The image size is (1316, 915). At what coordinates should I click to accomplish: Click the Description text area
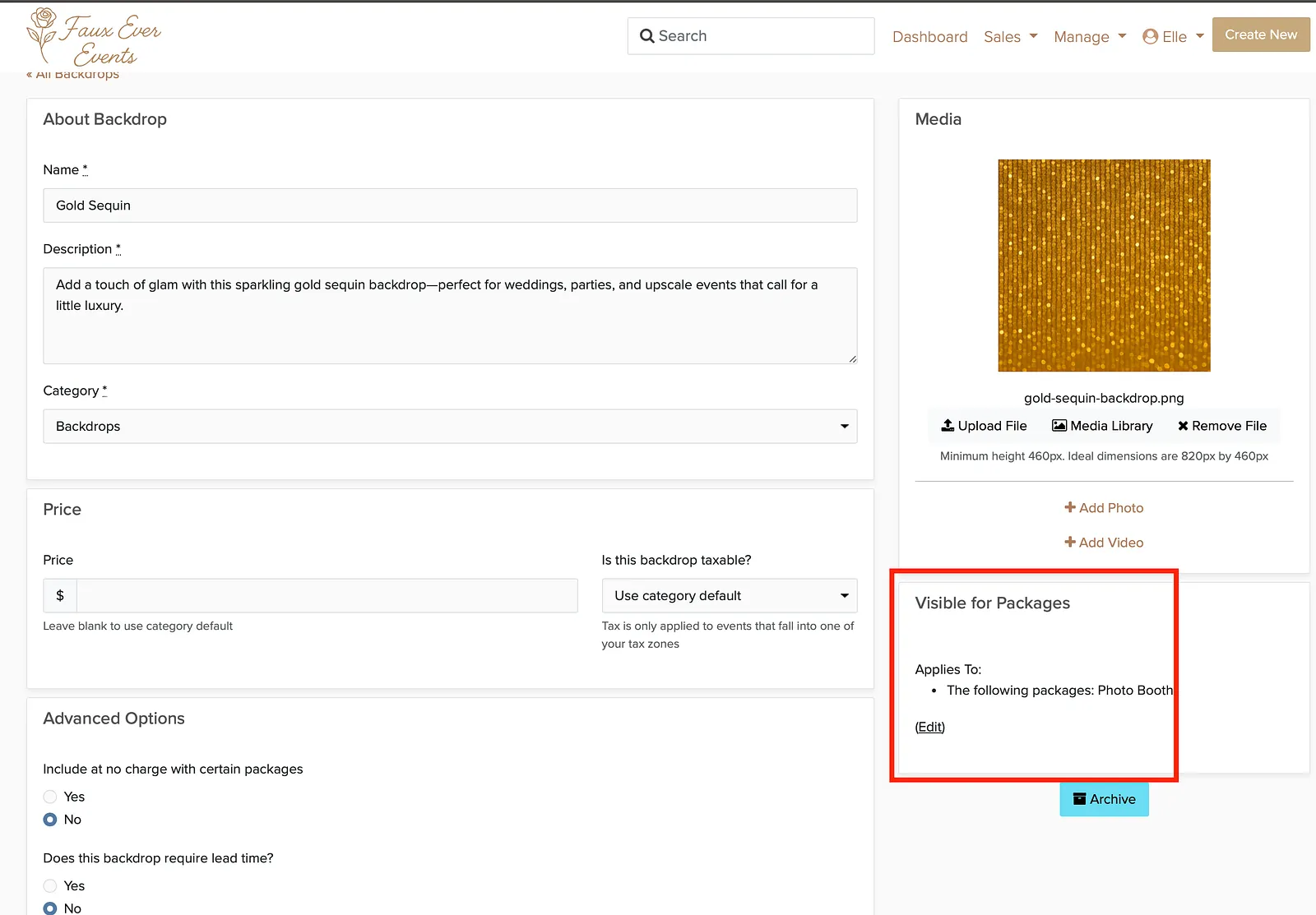(450, 316)
